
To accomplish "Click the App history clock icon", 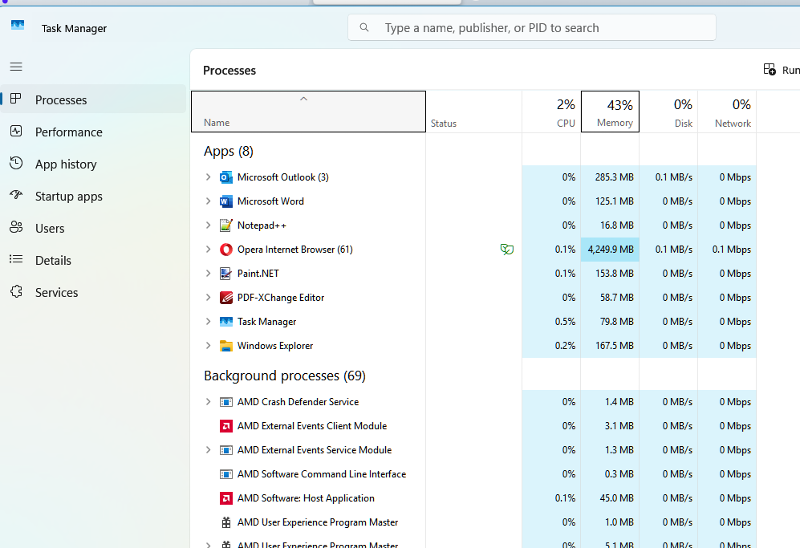I will click(x=16, y=163).
